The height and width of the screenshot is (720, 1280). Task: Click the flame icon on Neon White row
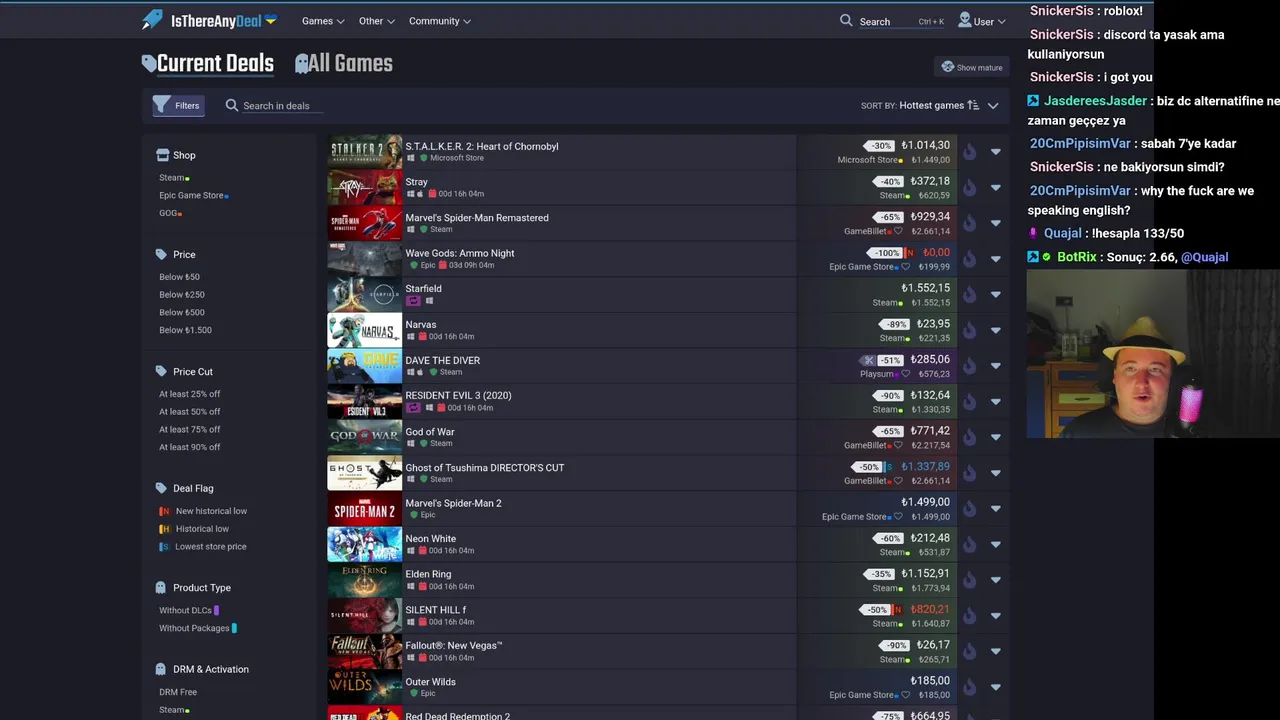(969, 544)
